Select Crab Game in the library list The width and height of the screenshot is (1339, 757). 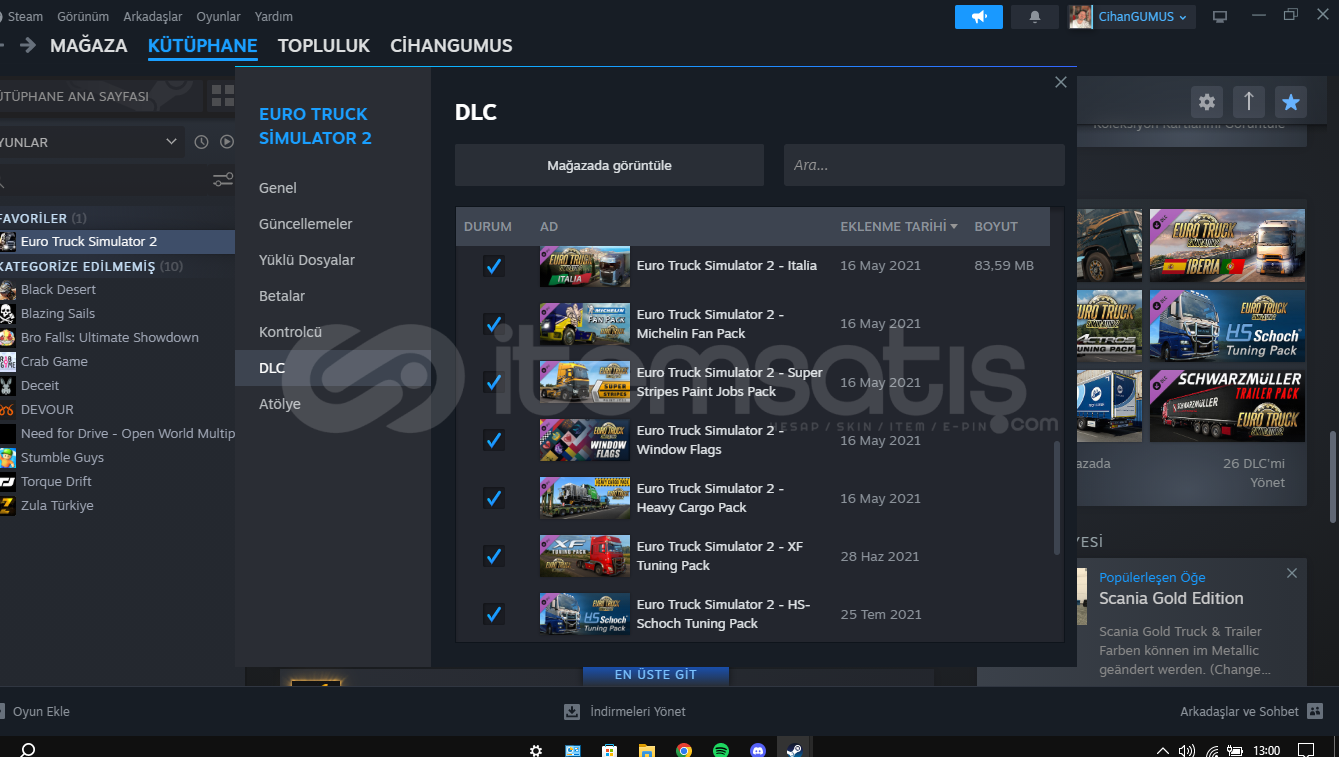[x=54, y=362]
